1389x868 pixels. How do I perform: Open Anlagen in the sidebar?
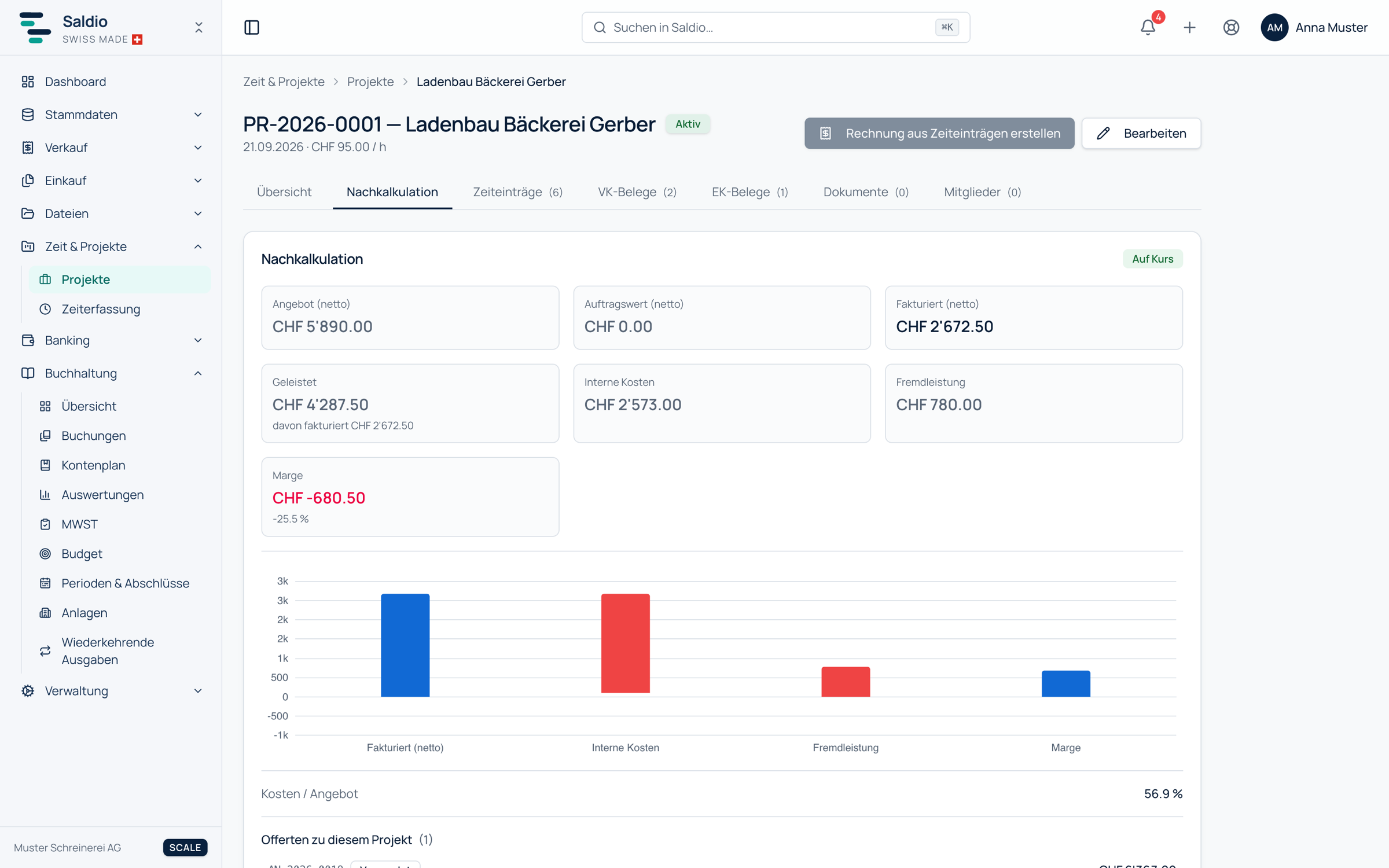(119, 613)
